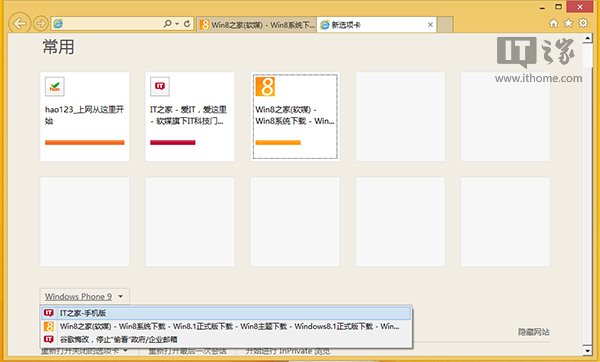Screen dimensions: 600x362
Task: Expand the address bar search dropdown arrow
Action: (x=177, y=24)
